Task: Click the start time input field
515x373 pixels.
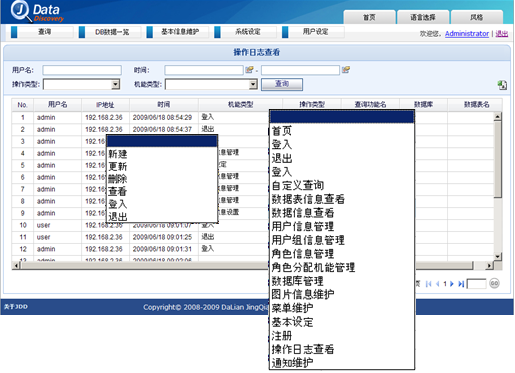Action: 204,70
